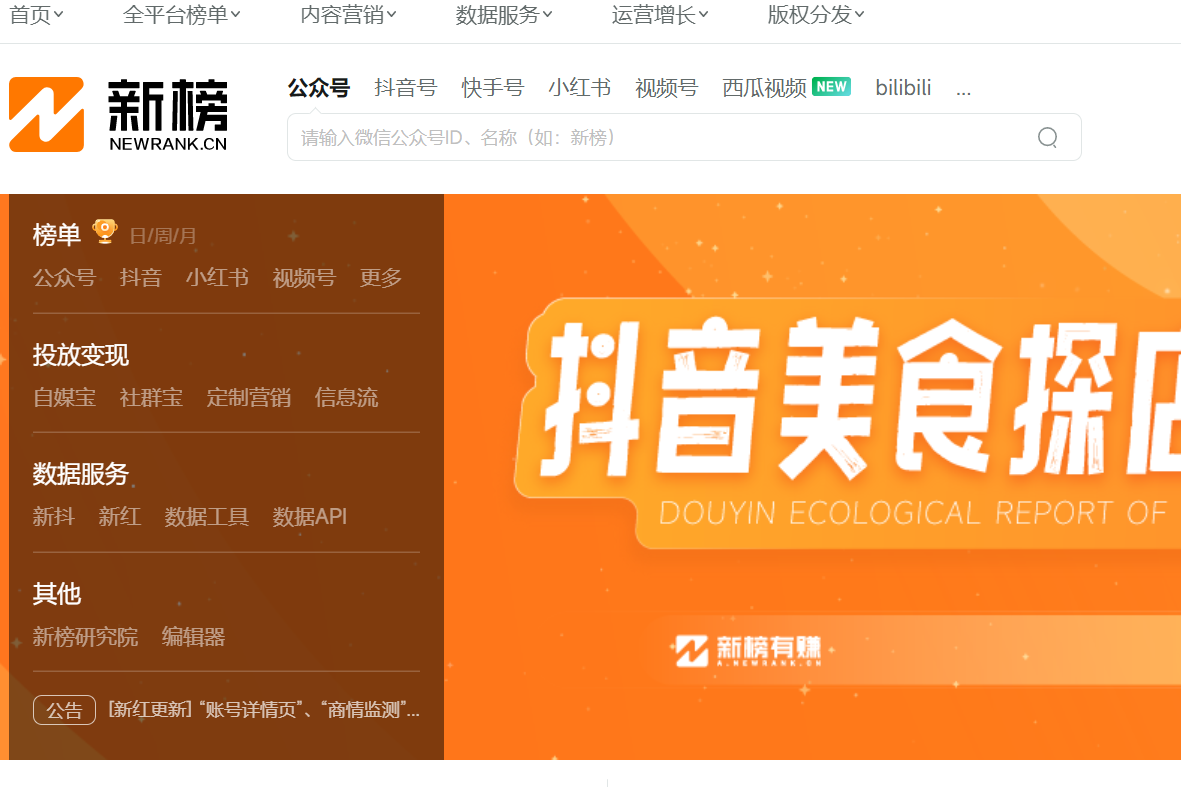This screenshot has height=787, width=1181.
Task: Select the bilibili search tab
Action: (x=903, y=88)
